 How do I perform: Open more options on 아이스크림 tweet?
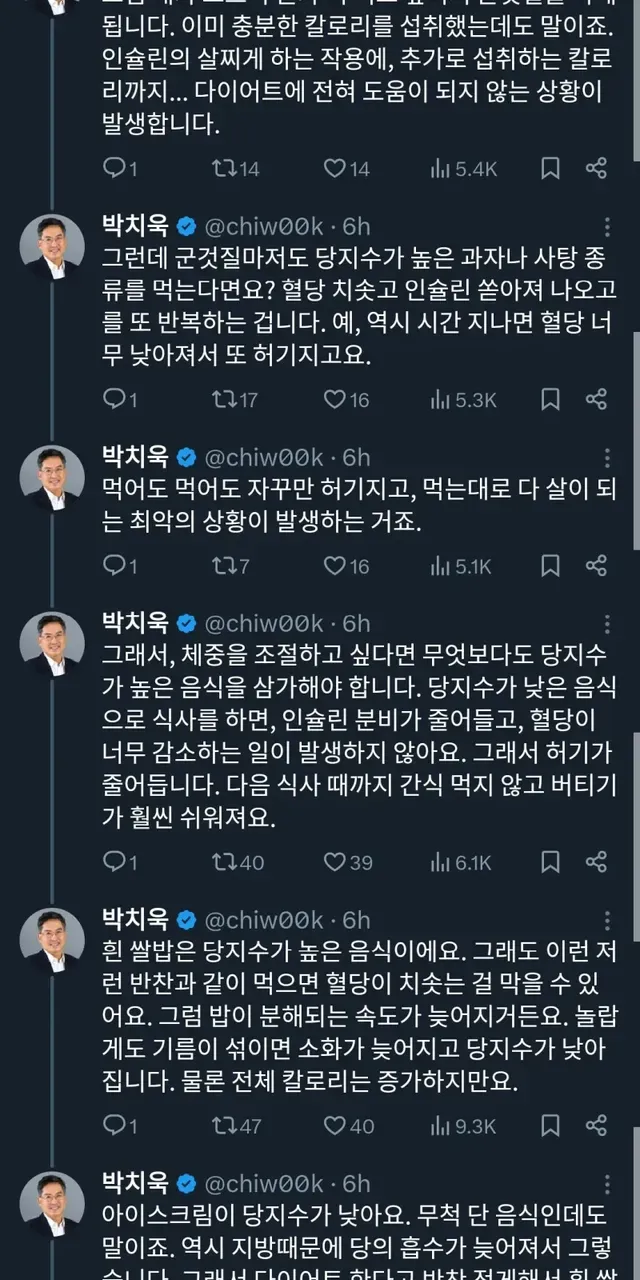(x=607, y=1184)
